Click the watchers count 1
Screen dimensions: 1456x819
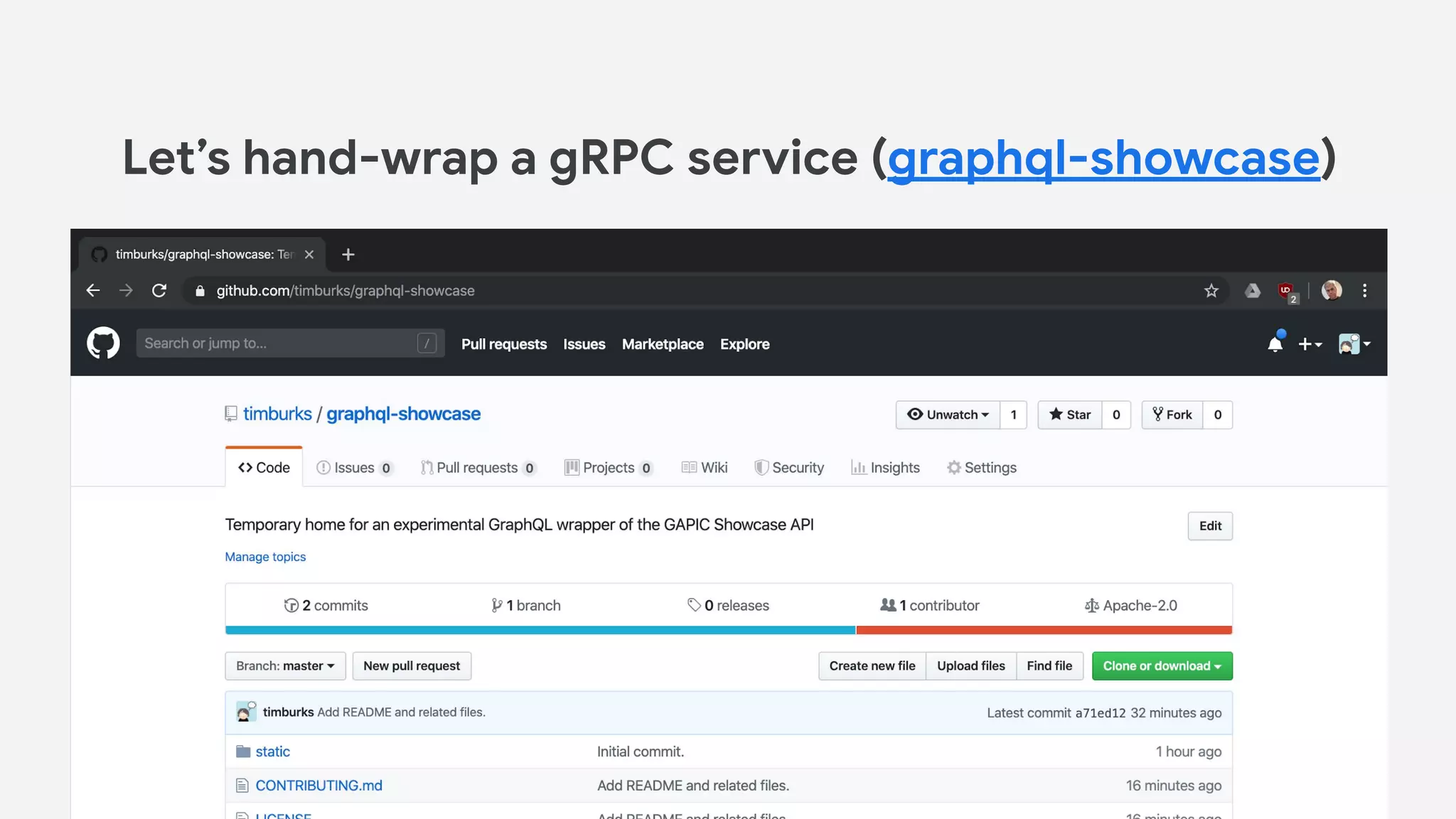pyautogui.click(x=1013, y=414)
